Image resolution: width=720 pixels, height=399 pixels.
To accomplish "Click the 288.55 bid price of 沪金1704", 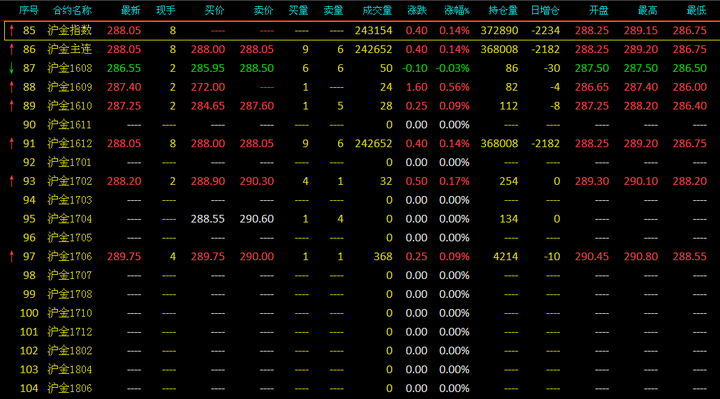I will tap(208, 219).
